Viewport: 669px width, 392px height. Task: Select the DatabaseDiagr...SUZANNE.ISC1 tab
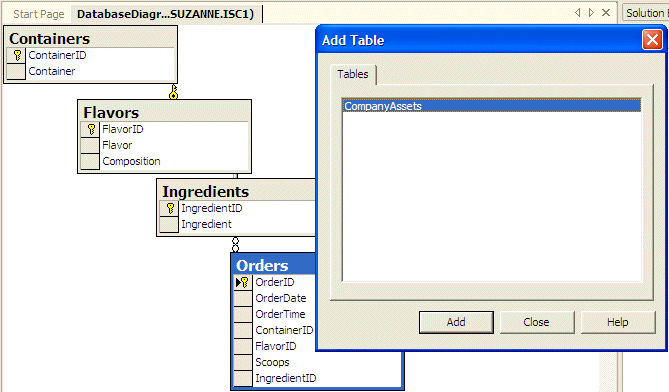166,14
